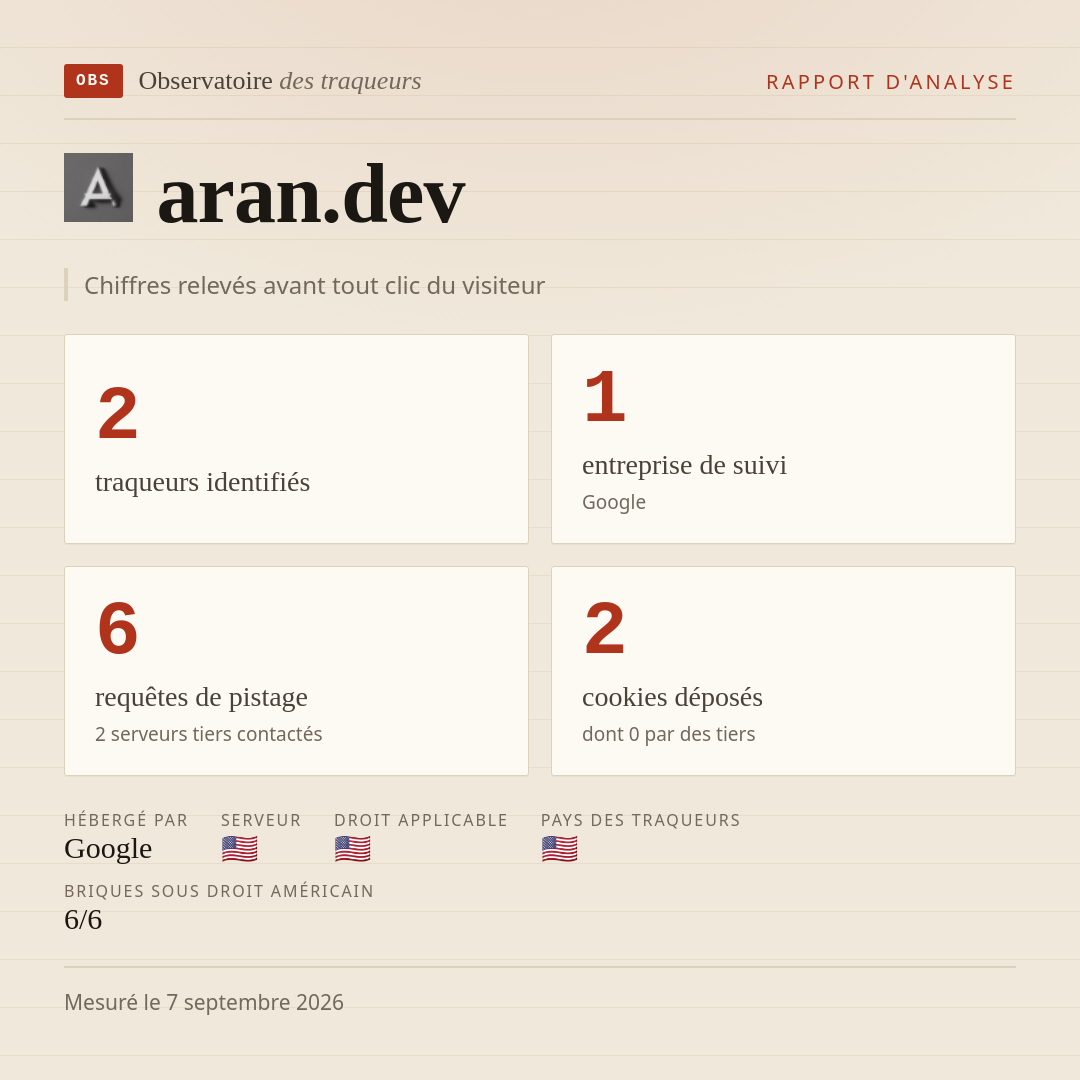The height and width of the screenshot is (1080, 1080).
Task: Select the "traqueurs identifiés" label
Action: point(202,482)
